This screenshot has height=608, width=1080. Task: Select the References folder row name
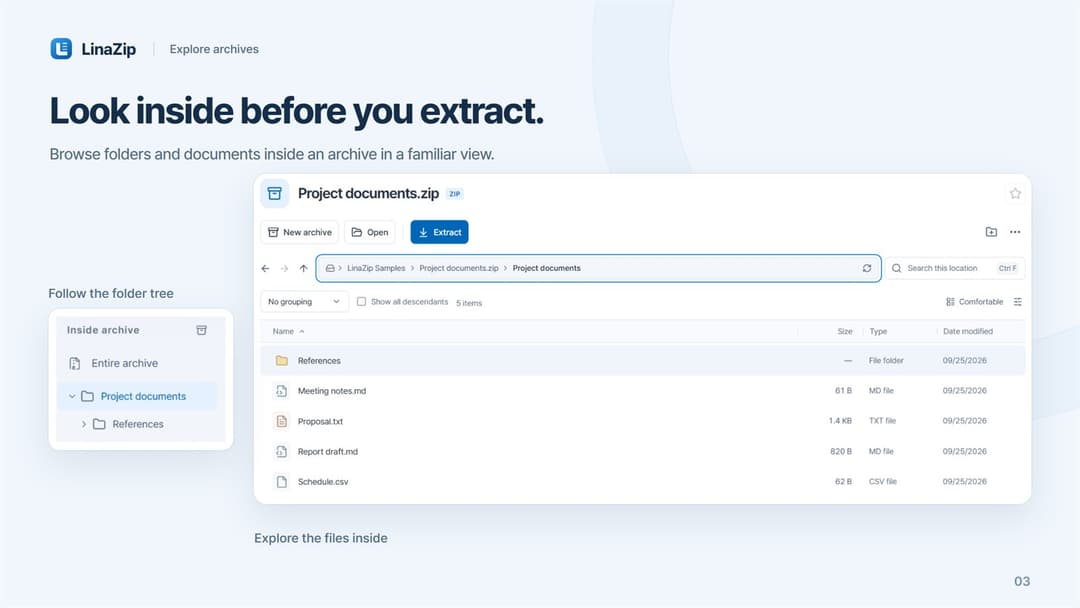[319, 361]
